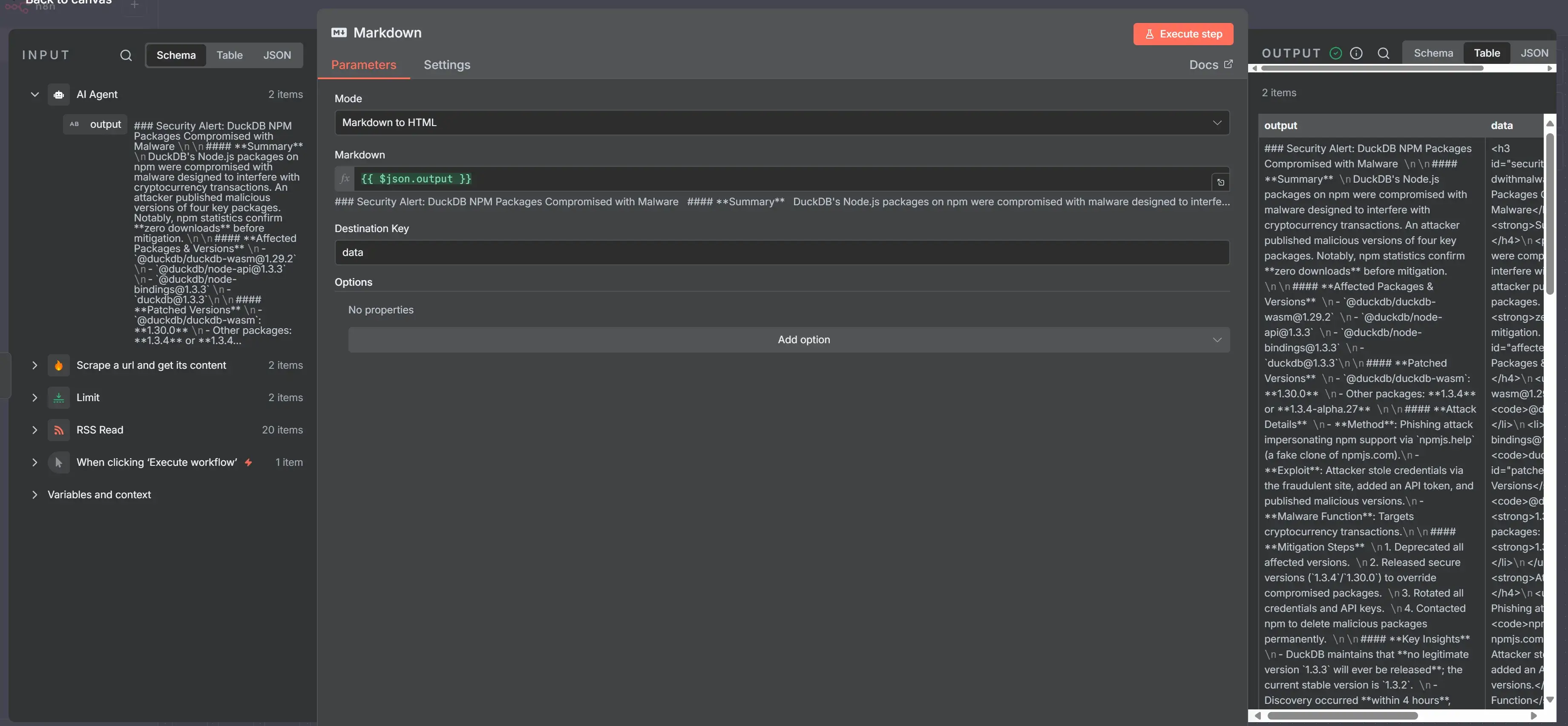Click the search icon in the Input panel

pyautogui.click(x=126, y=55)
